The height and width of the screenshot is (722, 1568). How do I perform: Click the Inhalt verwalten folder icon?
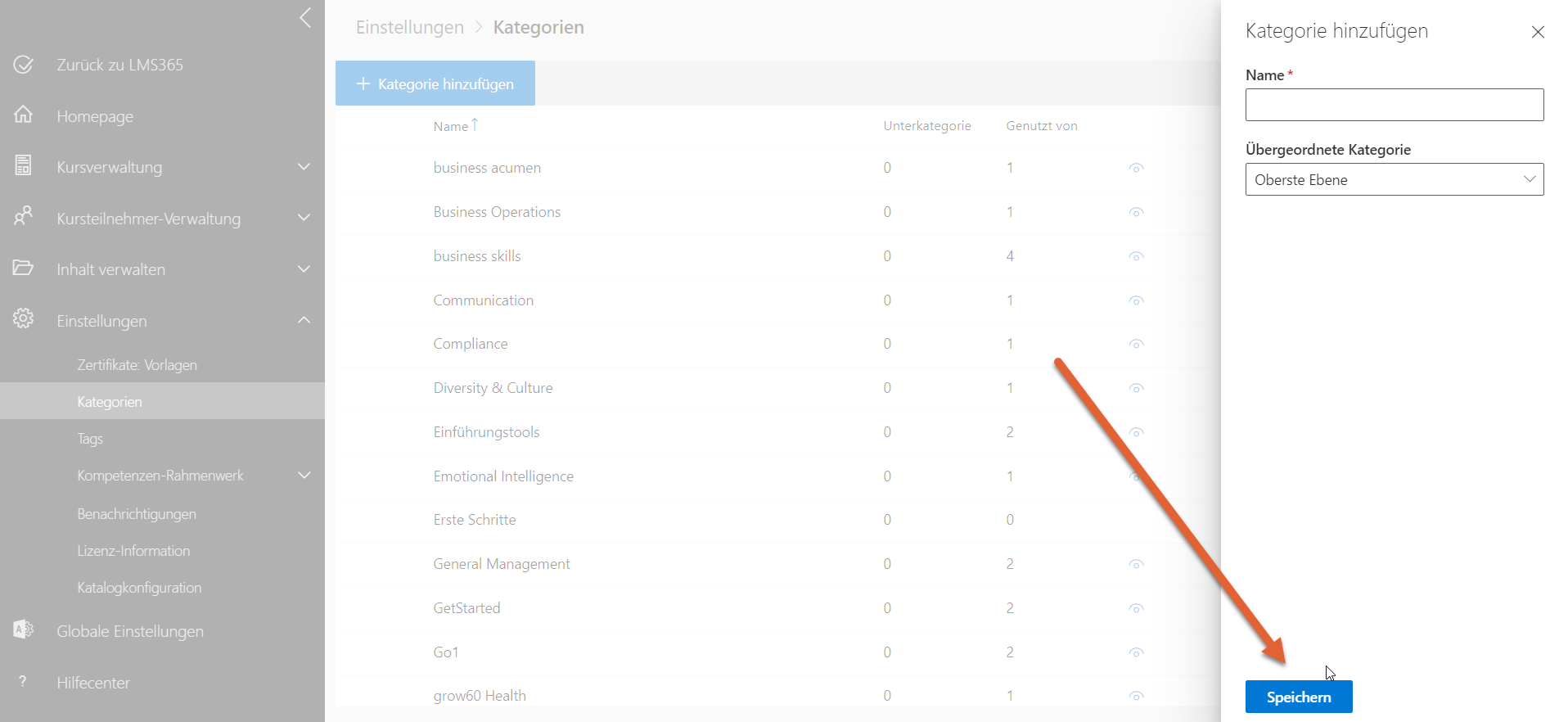pos(24,268)
